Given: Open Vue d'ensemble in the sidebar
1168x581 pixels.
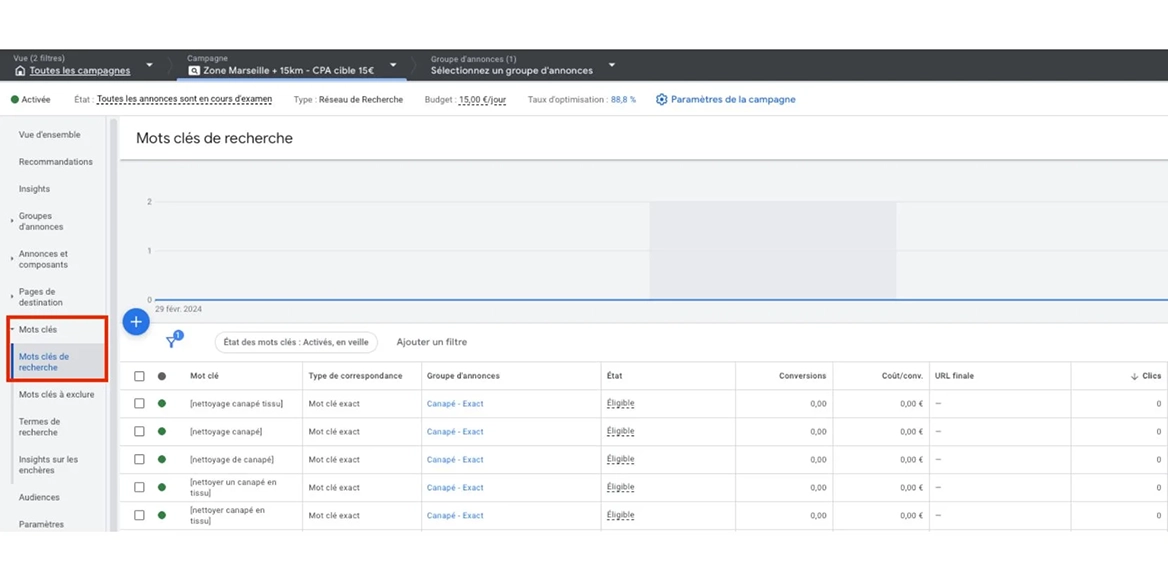Looking at the screenshot, I should (x=50, y=135).
